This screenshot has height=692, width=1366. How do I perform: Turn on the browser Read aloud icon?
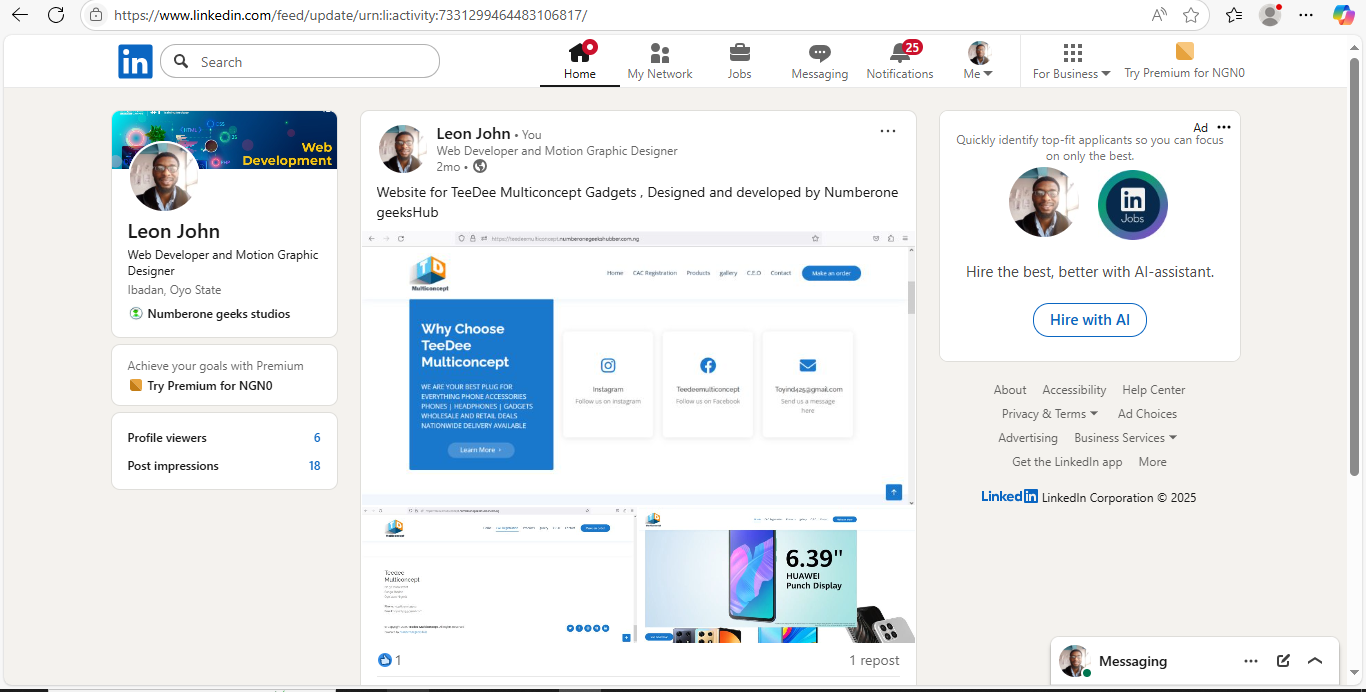pyautogui.click(x=1159, y=15)
